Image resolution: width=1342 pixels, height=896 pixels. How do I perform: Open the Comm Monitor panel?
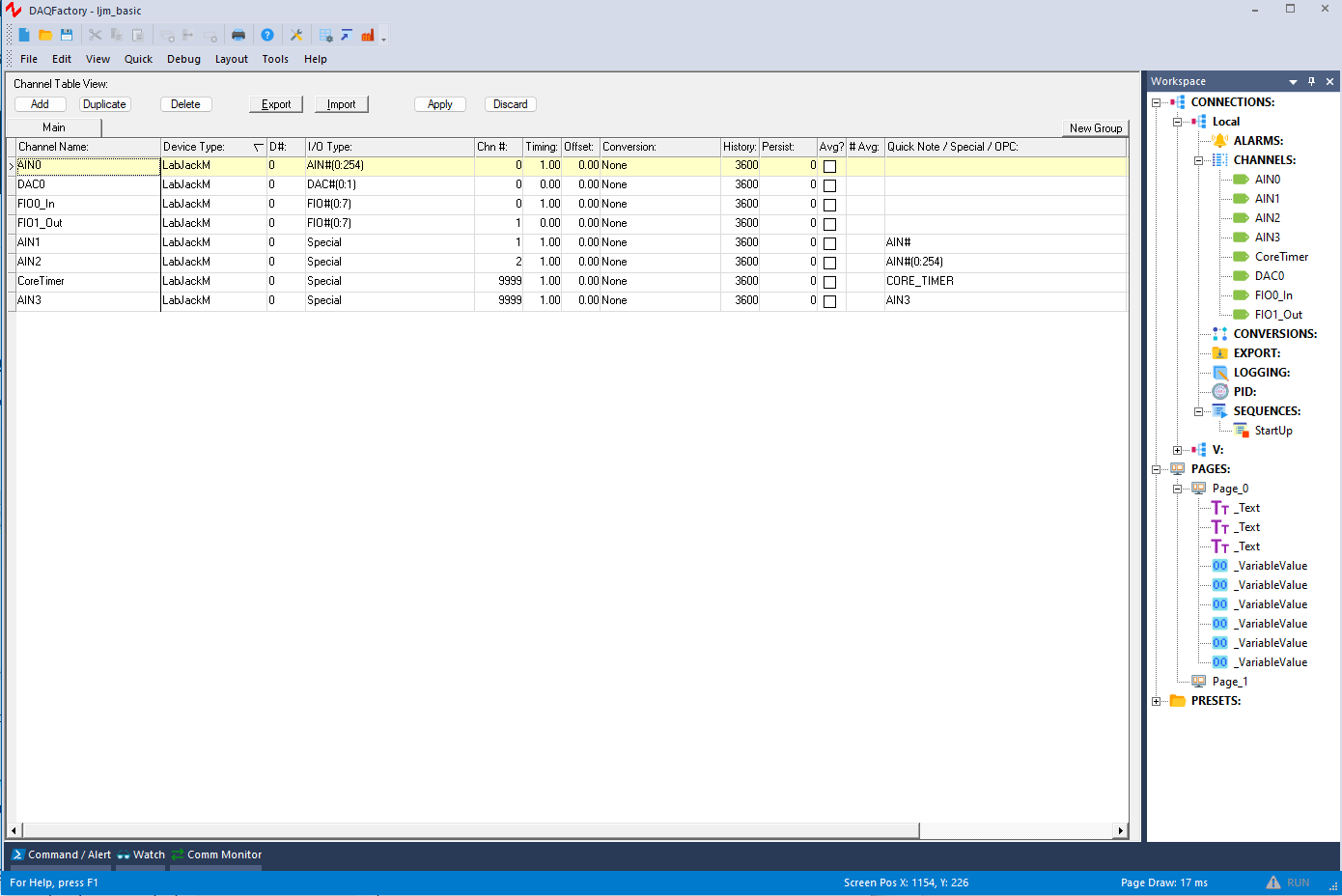(x=222, y=854)
